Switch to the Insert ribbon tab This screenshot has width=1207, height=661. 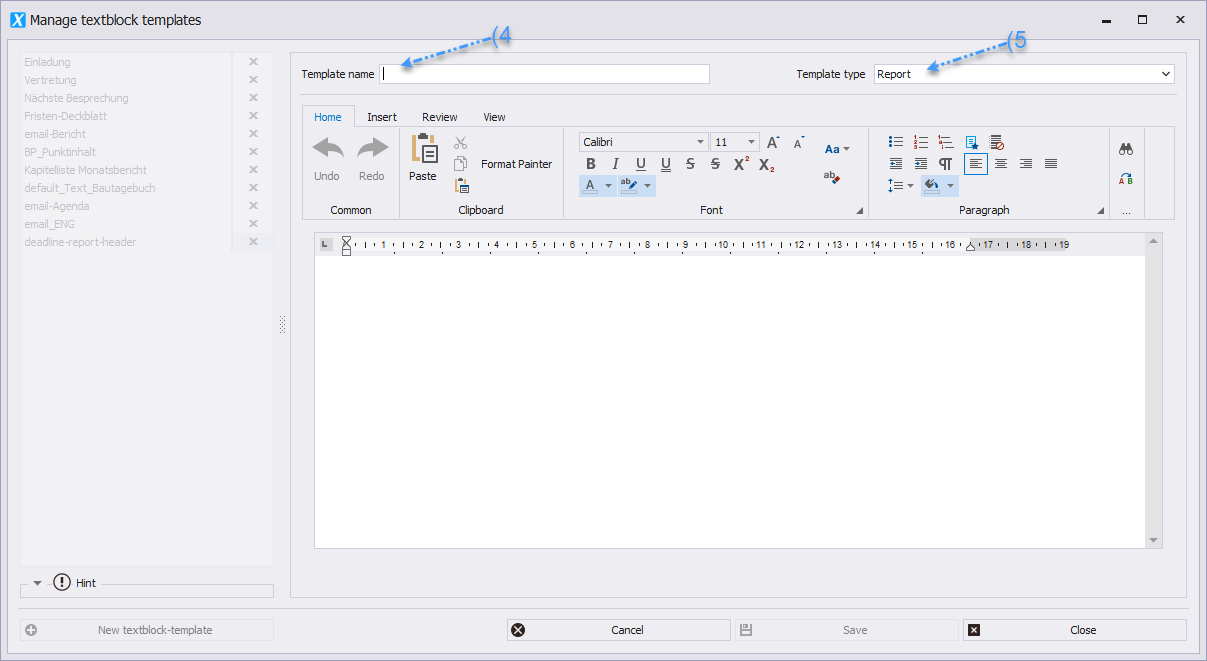pos(382,117)
